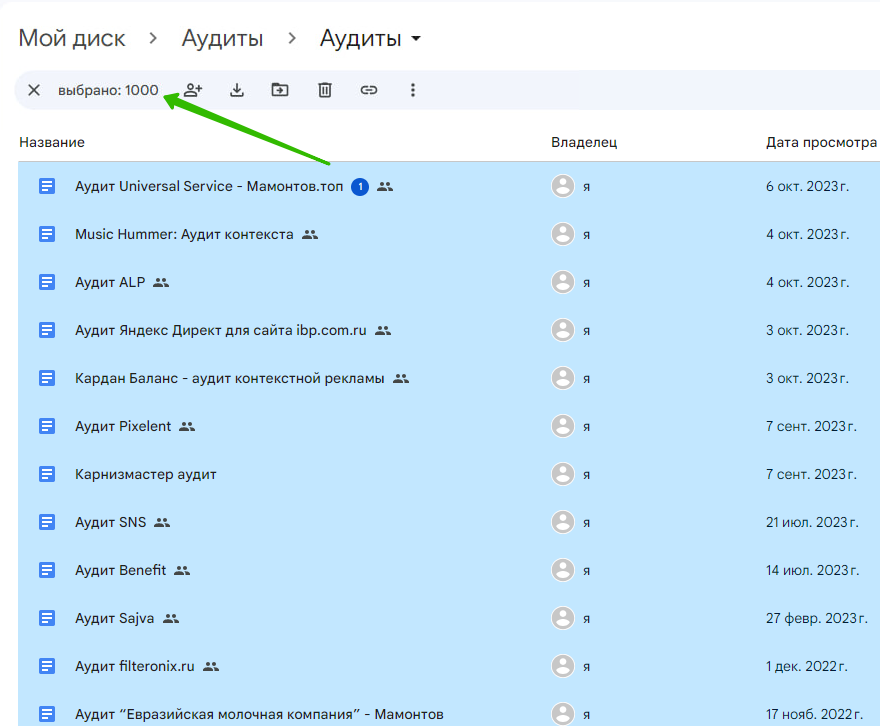Click the share (add person) icon
Viewport: 880px width, 726px height.
point(193,90)
